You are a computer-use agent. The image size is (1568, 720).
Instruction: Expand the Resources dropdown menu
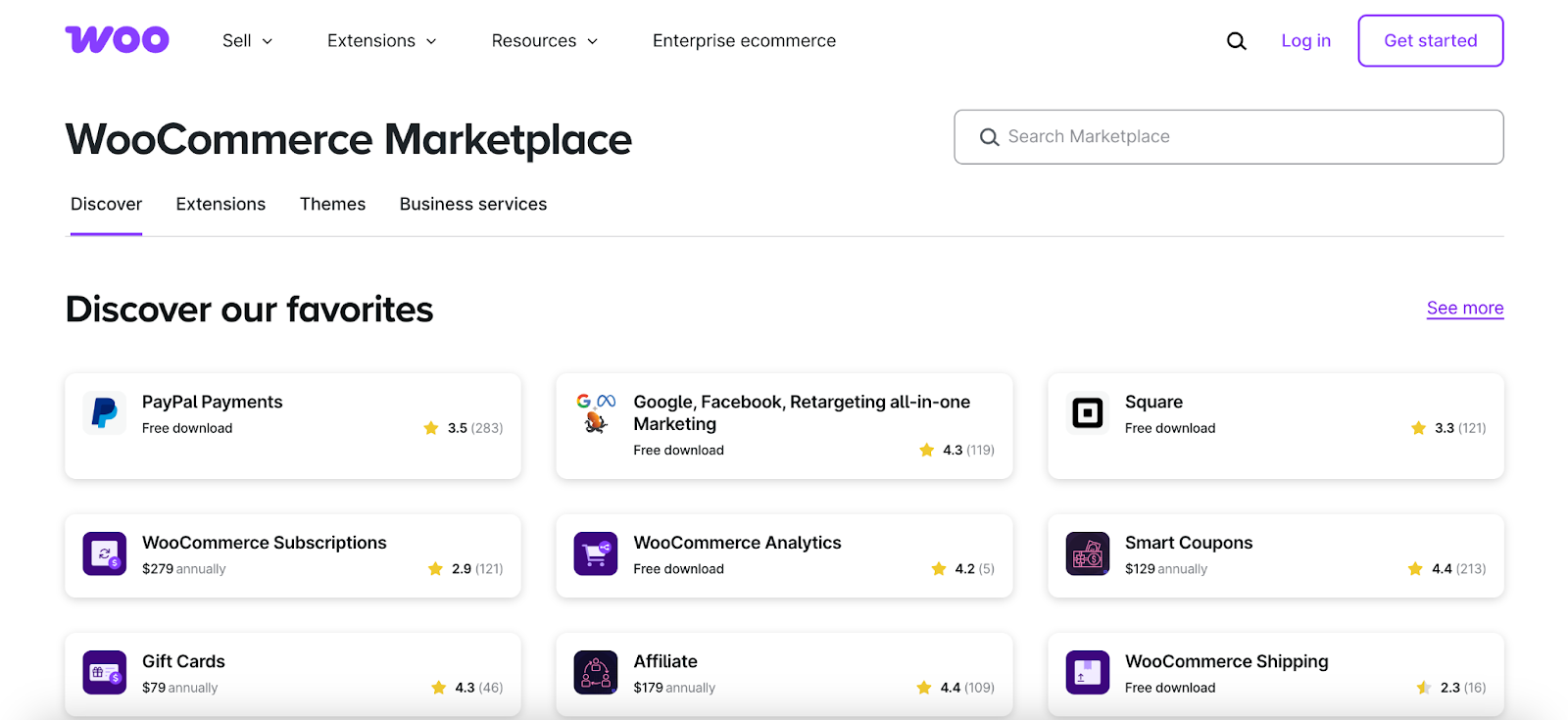545,41
